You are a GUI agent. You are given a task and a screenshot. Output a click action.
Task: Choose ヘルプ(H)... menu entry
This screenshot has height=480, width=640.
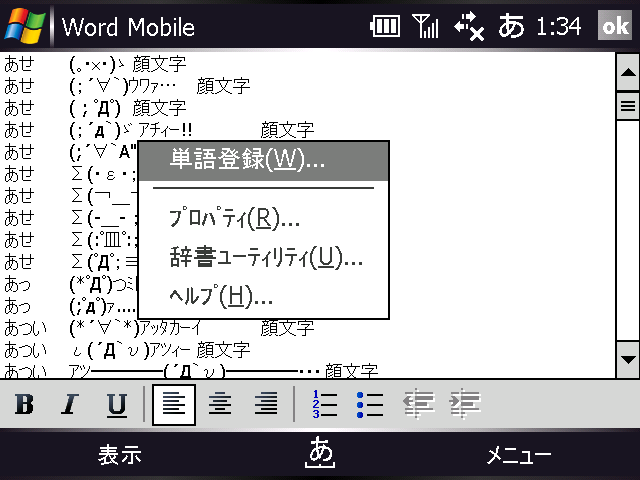[x=263, y=296]
